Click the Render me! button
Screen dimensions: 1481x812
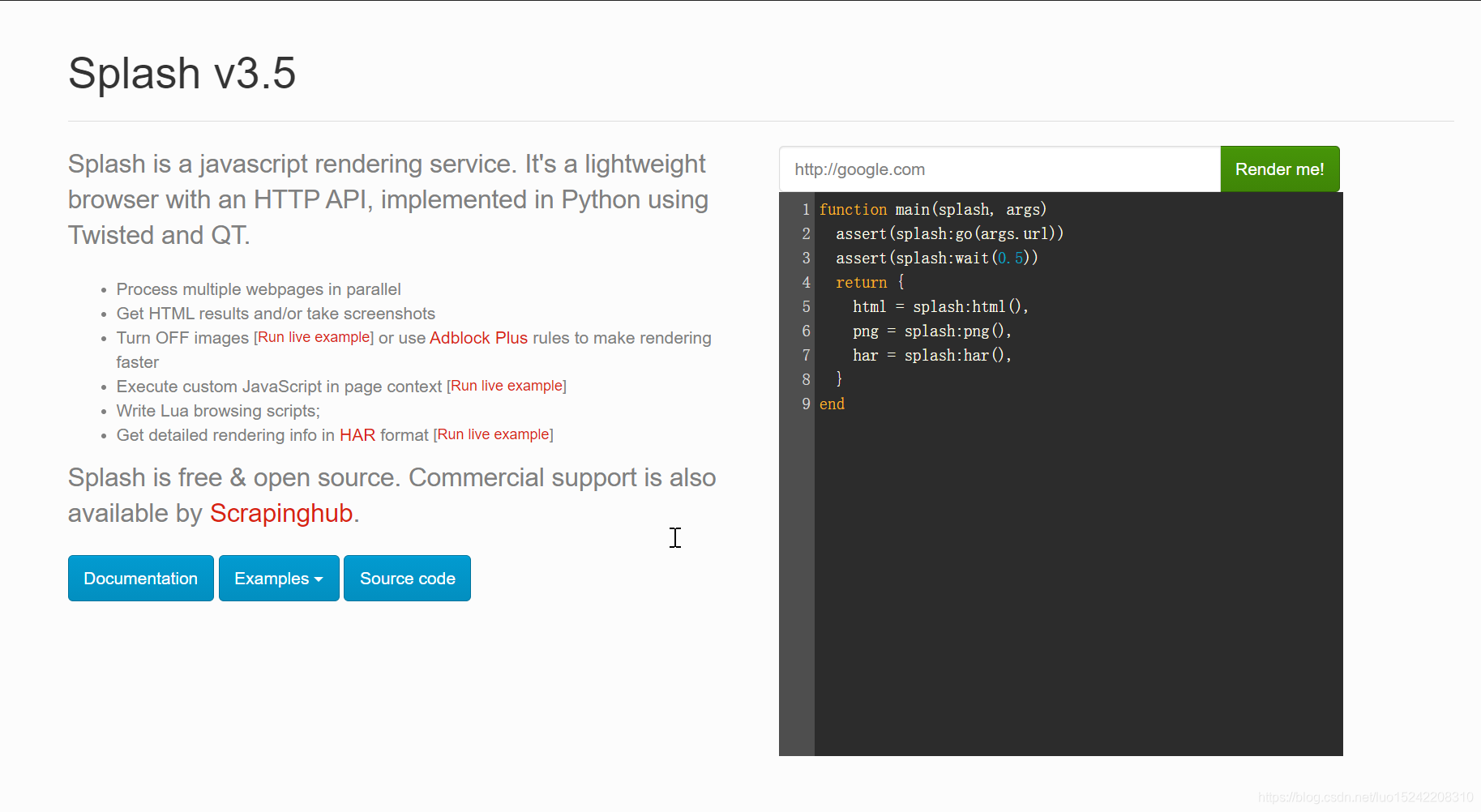pyautogui.click(x=1279, y=169)
